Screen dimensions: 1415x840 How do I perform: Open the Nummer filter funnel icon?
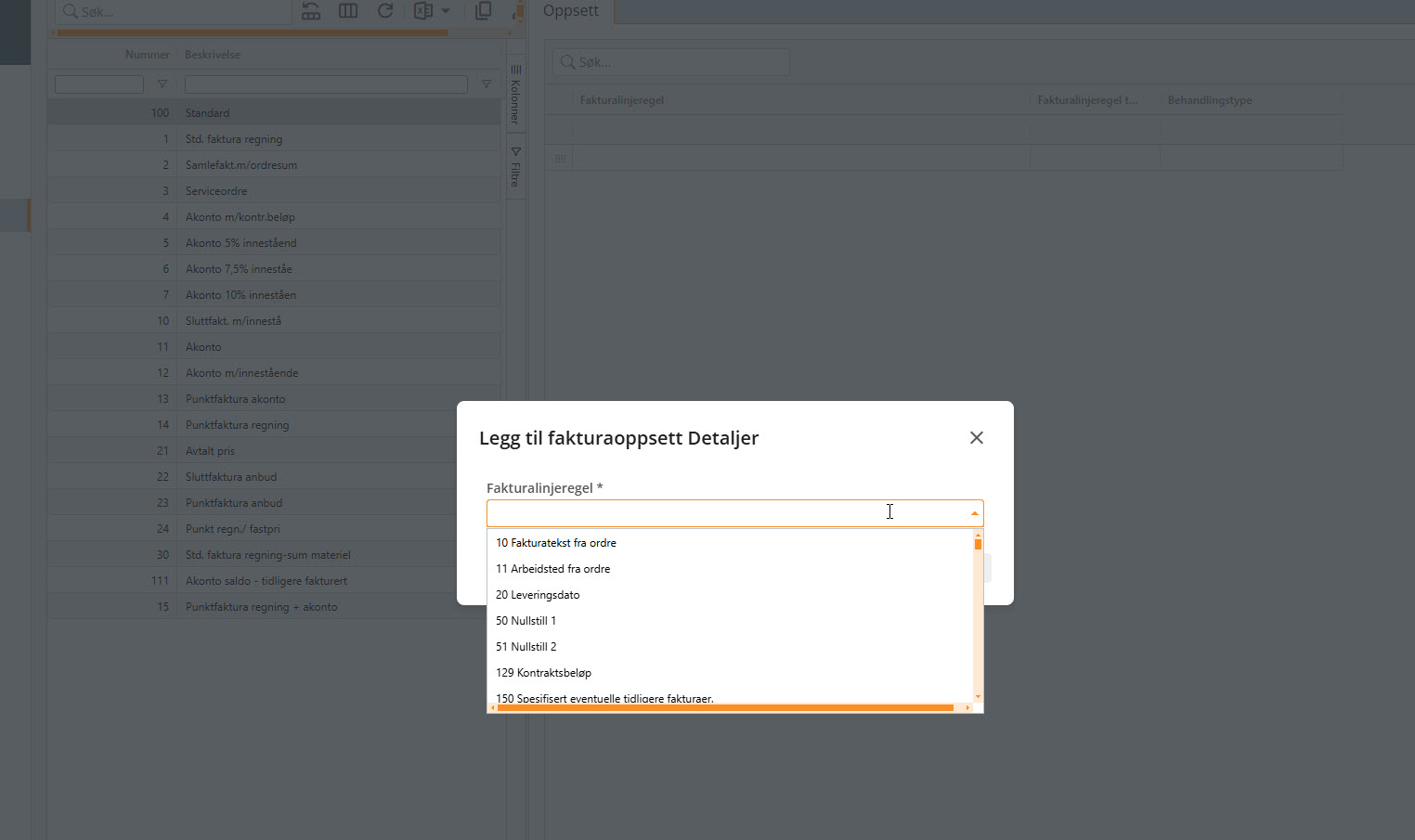pyautogui.click(x=162, y=84)
